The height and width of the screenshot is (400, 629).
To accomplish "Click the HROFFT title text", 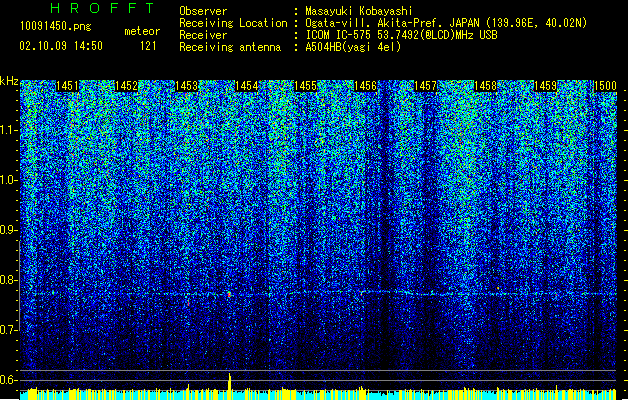I will 102,8.
